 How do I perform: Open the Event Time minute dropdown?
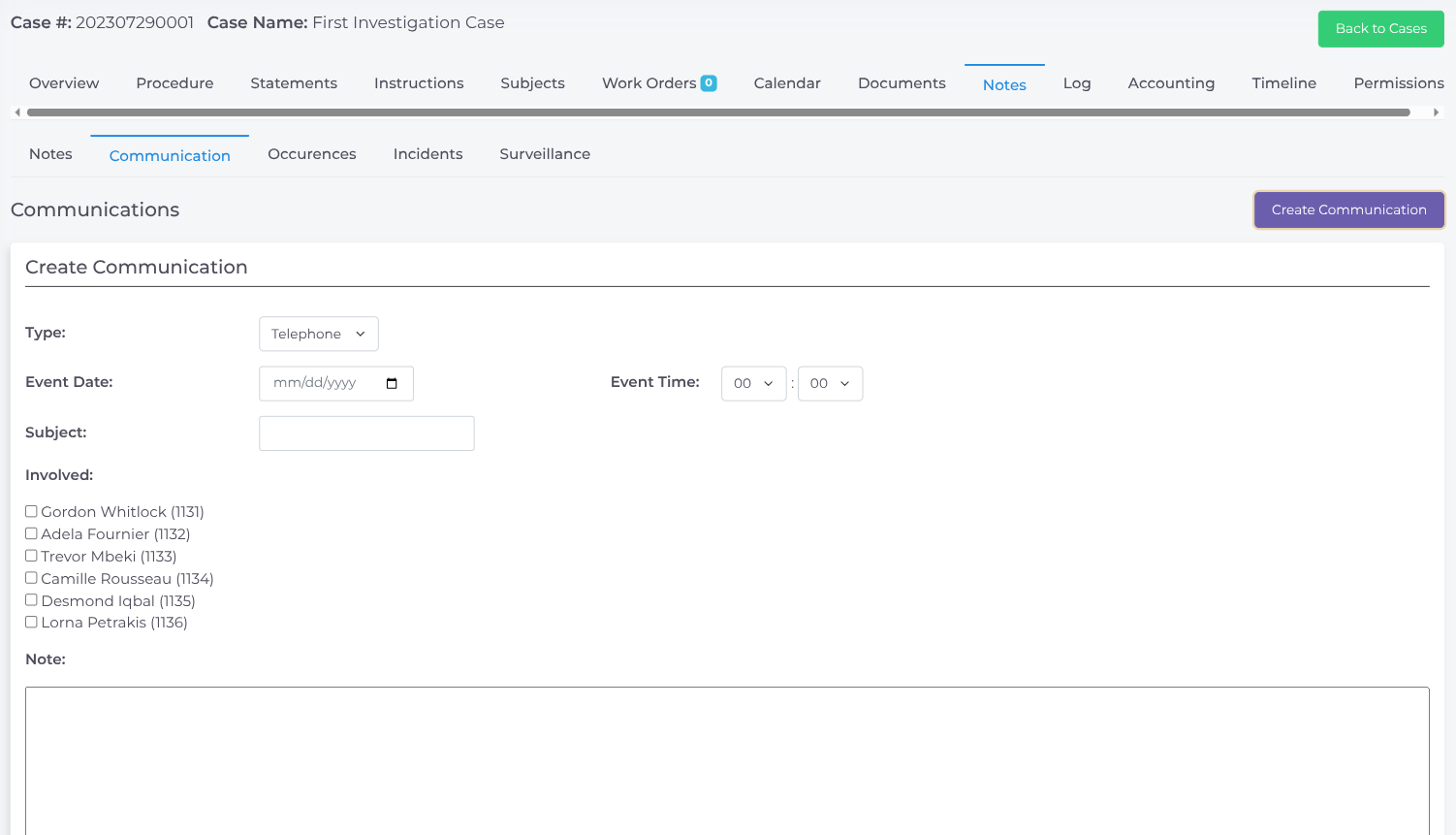coord(830,383)
